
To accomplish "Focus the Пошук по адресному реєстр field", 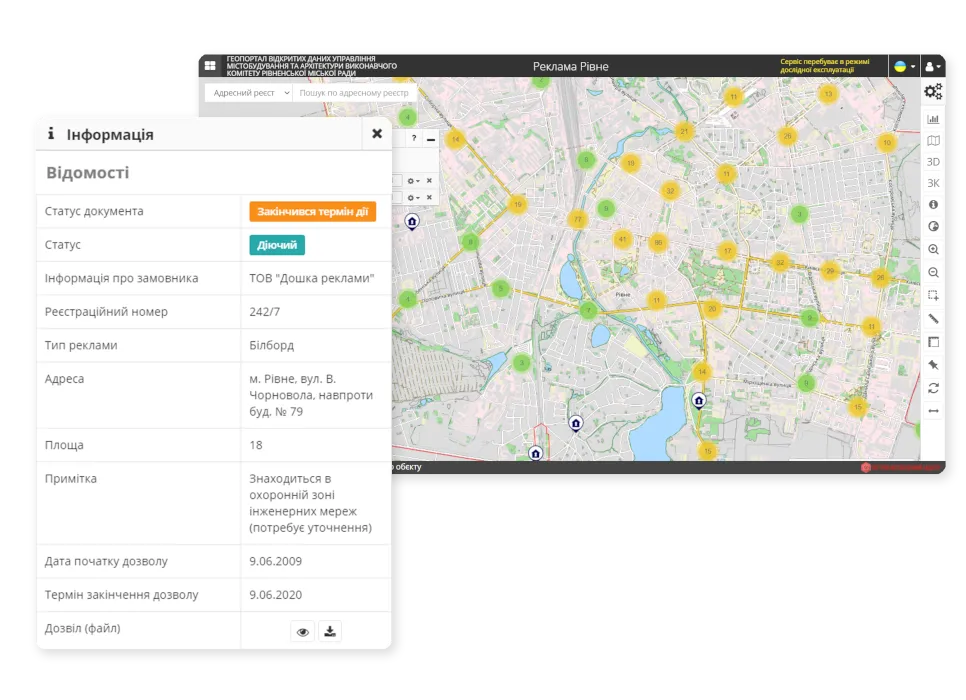I will coord(355,93).
